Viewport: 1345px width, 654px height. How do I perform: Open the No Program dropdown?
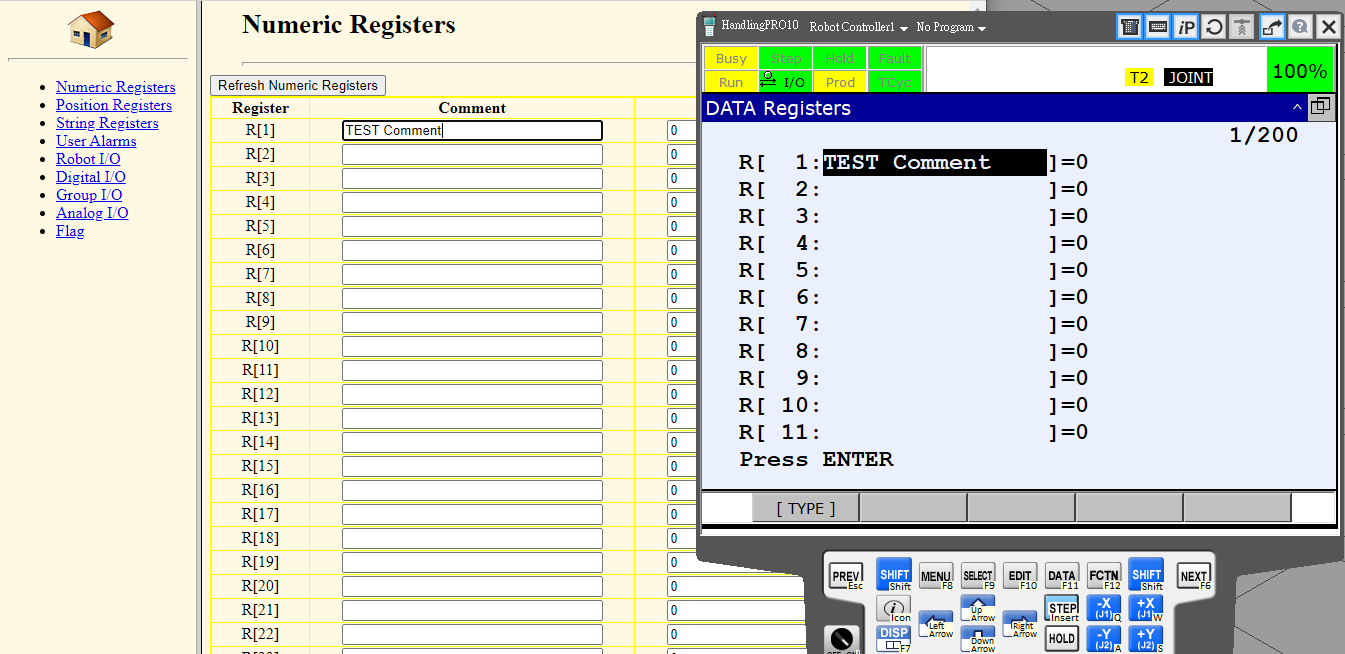[950, 27]
